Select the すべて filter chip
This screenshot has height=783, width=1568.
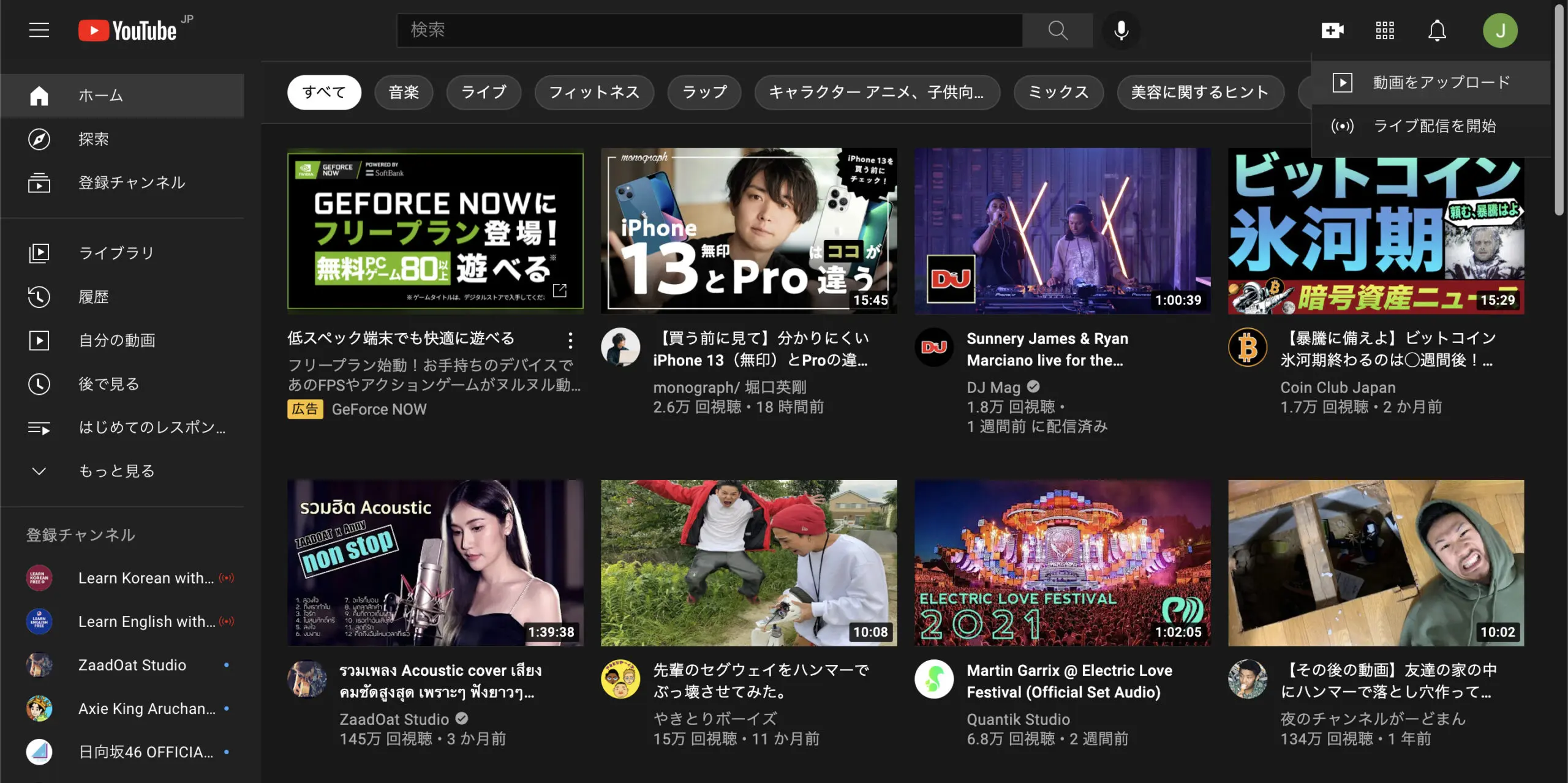click(324, 91)
